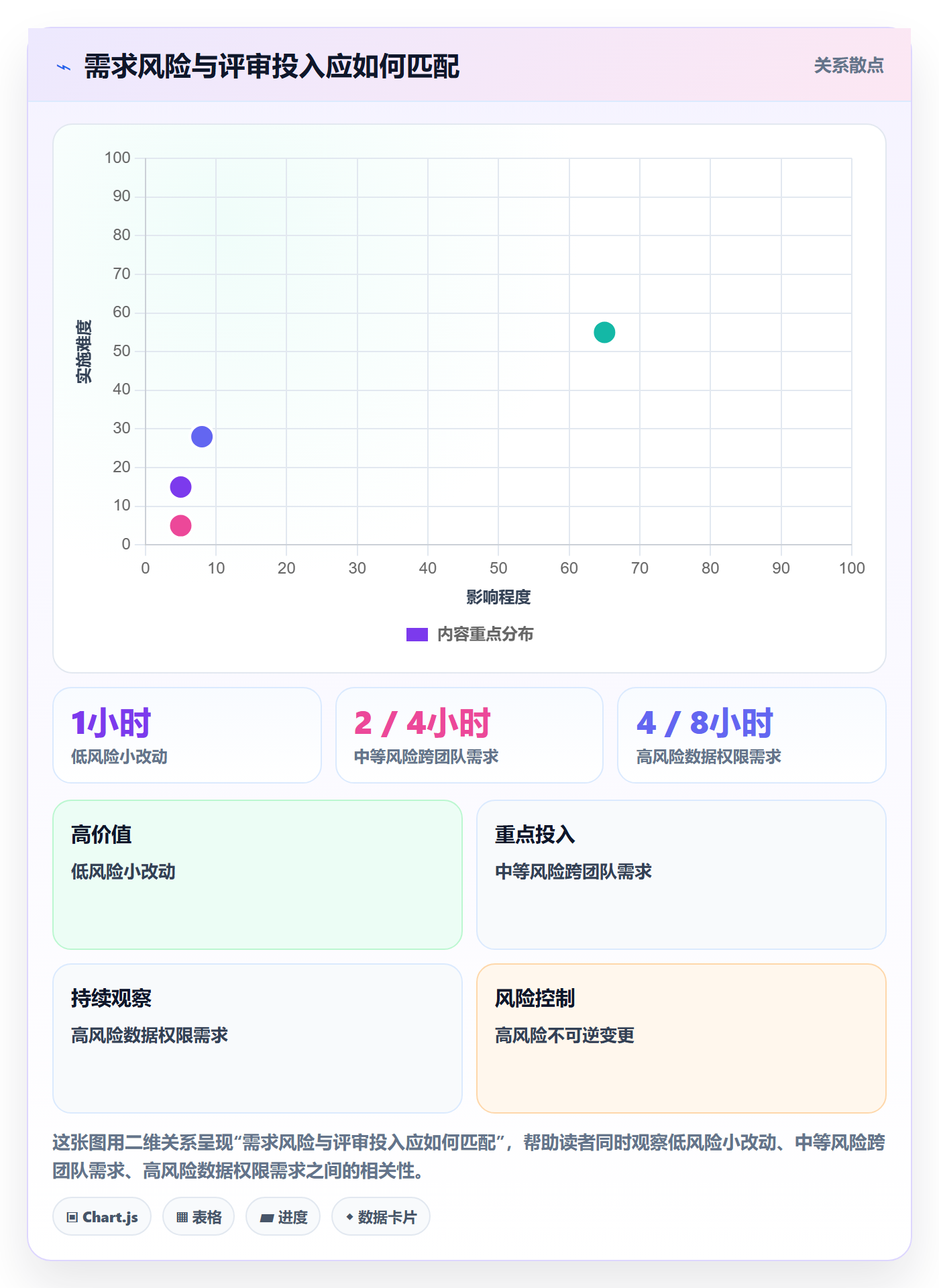Viewport: 939px width, 1288px height.
Task: Click the description paragraph starting 这张图用二维关系
Action: pos(469,1157)
